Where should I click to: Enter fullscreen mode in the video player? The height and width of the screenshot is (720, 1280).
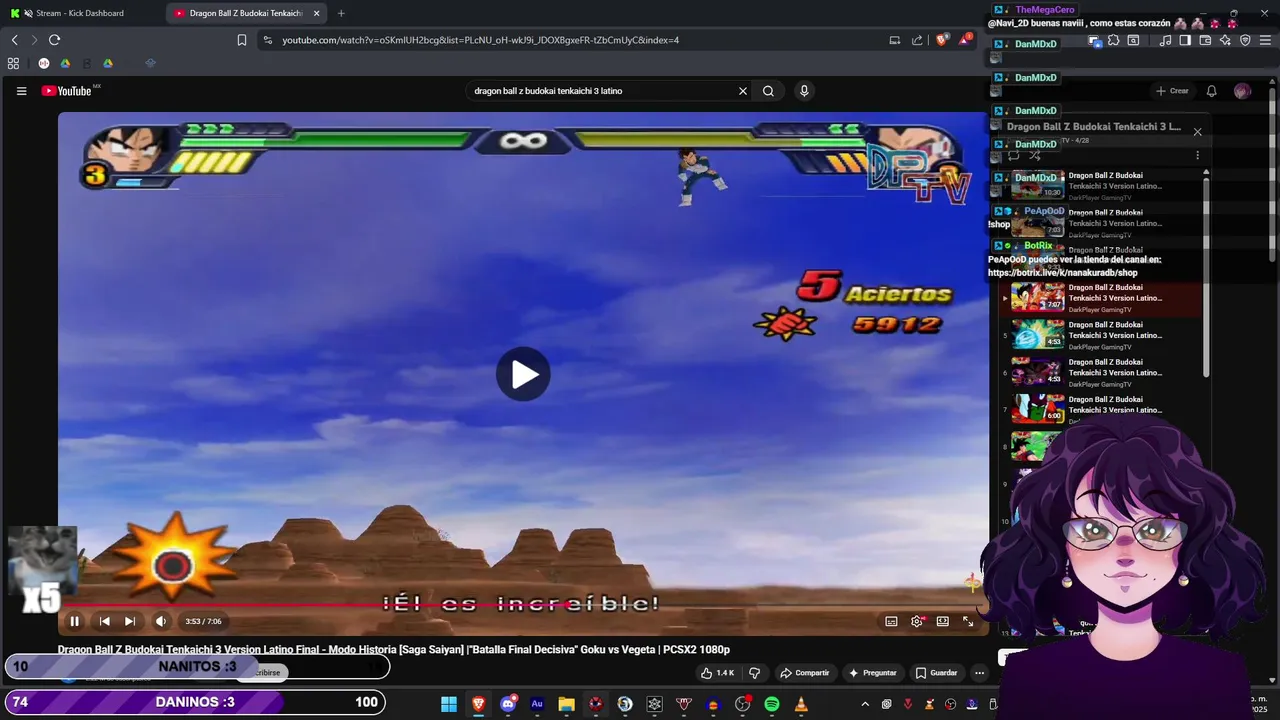tap(968, 621)
